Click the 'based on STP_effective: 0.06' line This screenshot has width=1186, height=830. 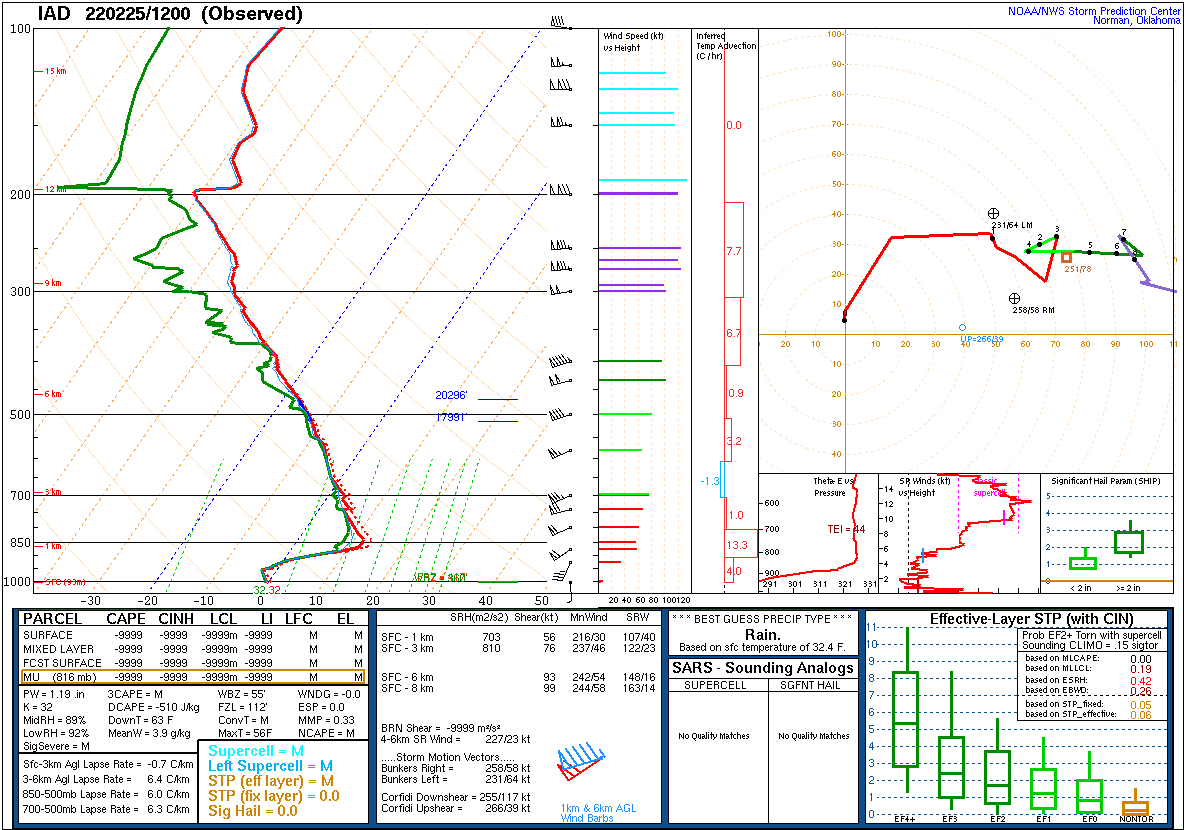1088,714
